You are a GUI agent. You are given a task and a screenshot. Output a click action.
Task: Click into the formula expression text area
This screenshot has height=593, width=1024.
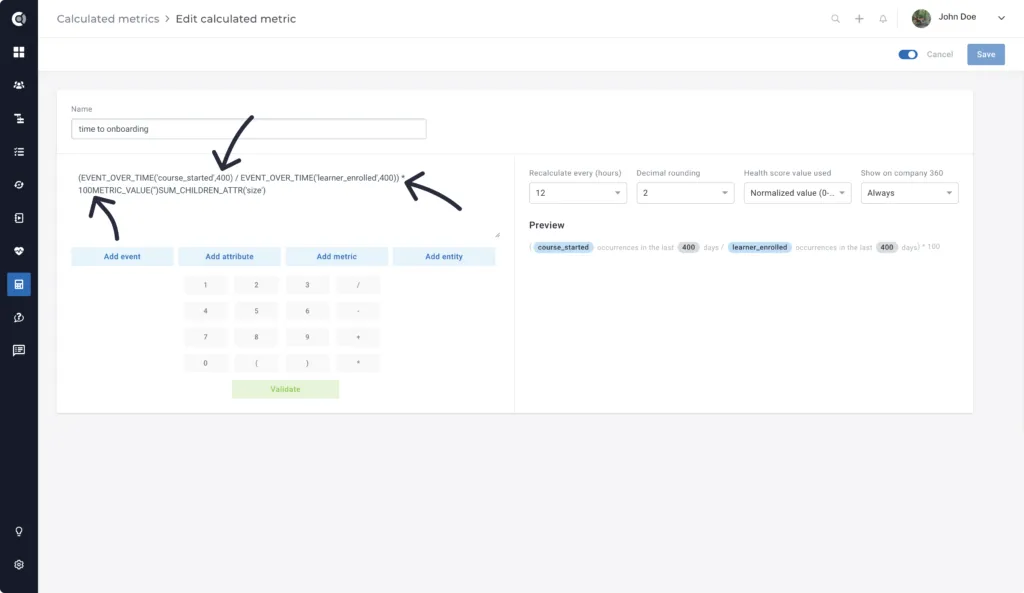(285, 202)
